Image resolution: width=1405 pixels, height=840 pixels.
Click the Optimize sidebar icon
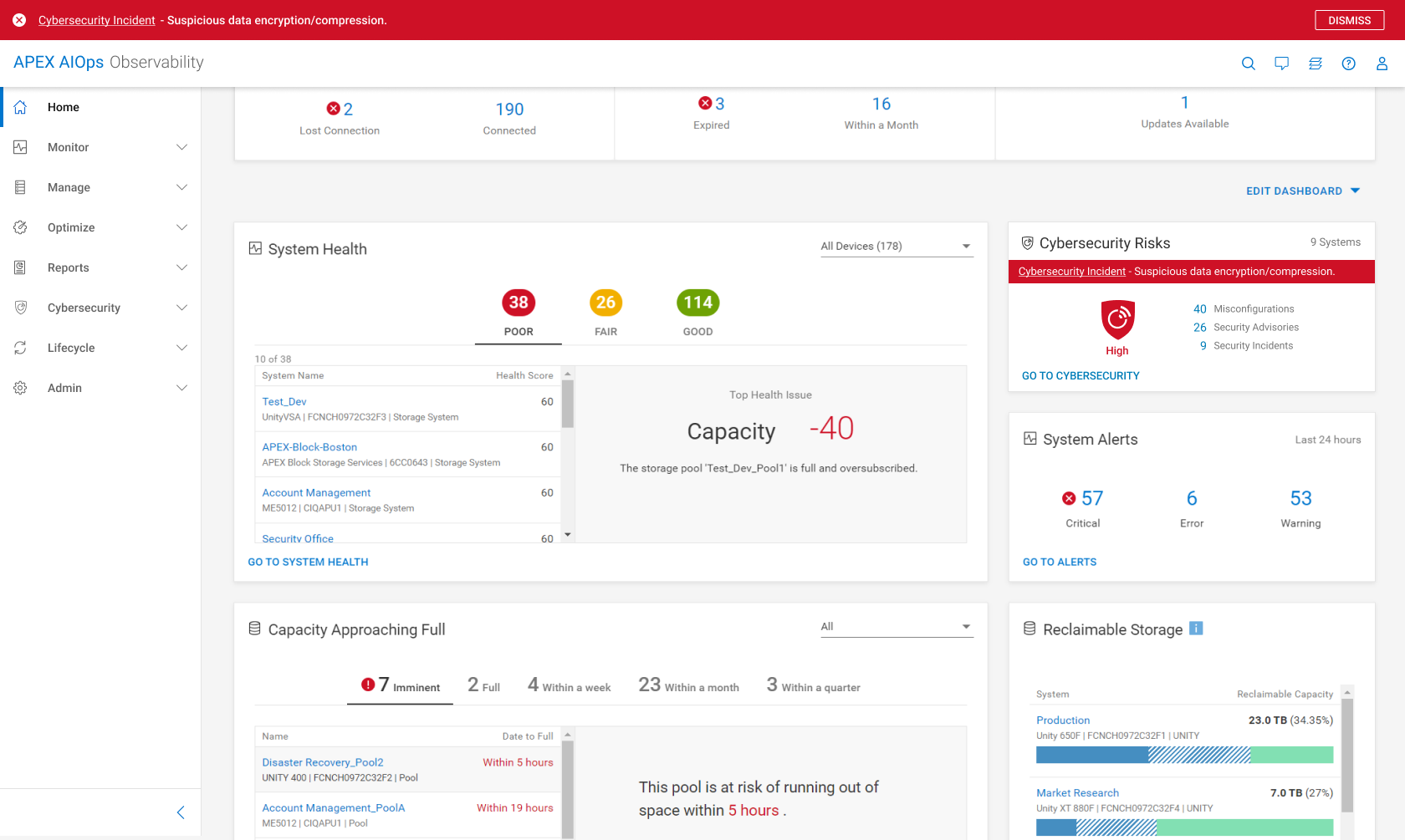(x=20, y=227)
